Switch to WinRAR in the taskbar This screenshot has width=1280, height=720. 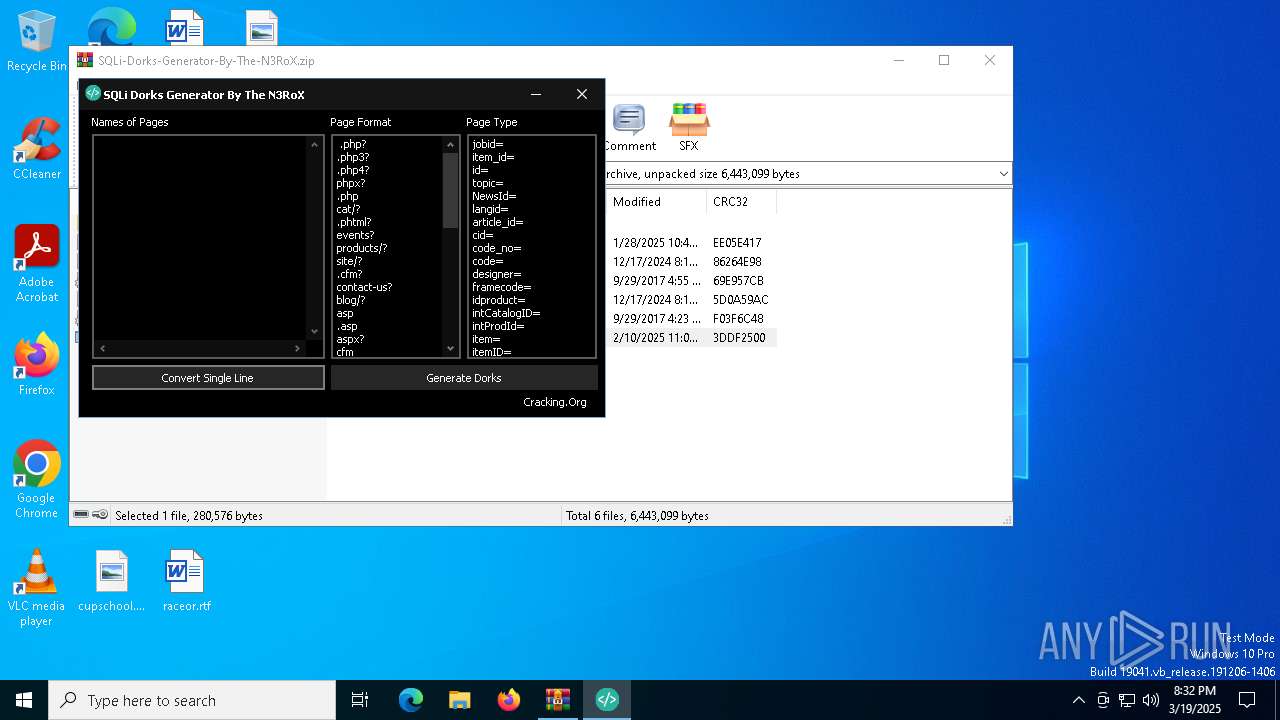(558, 700)
